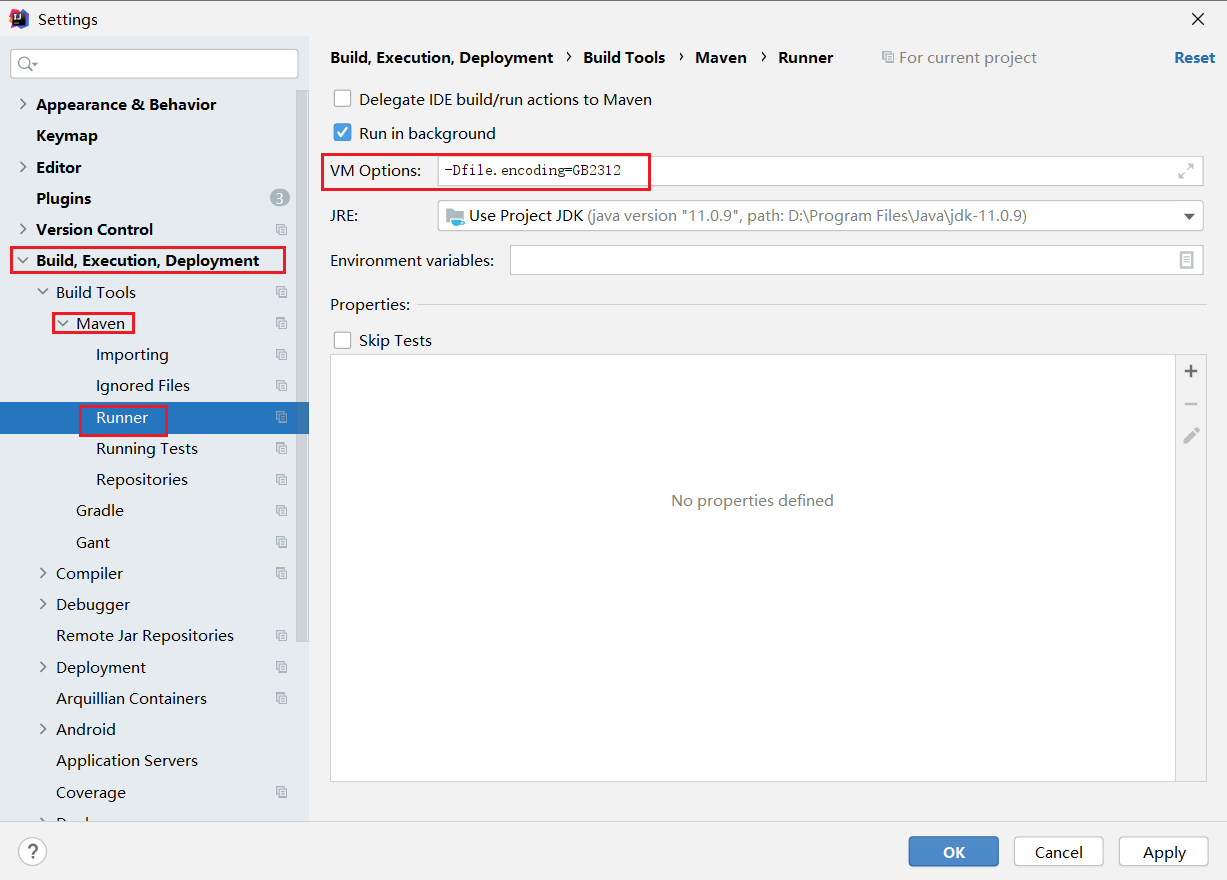This screenshot has height=880, width=1227.
Task: Click the edit property pencil icon
Action: pos(1190,436)
